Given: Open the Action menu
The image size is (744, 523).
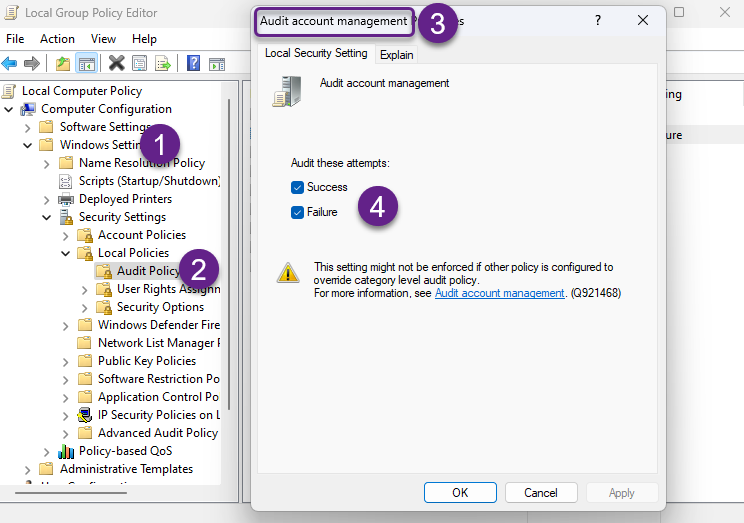Looking at the screenshot, I should pyautogui.click(x=57, y=39).
